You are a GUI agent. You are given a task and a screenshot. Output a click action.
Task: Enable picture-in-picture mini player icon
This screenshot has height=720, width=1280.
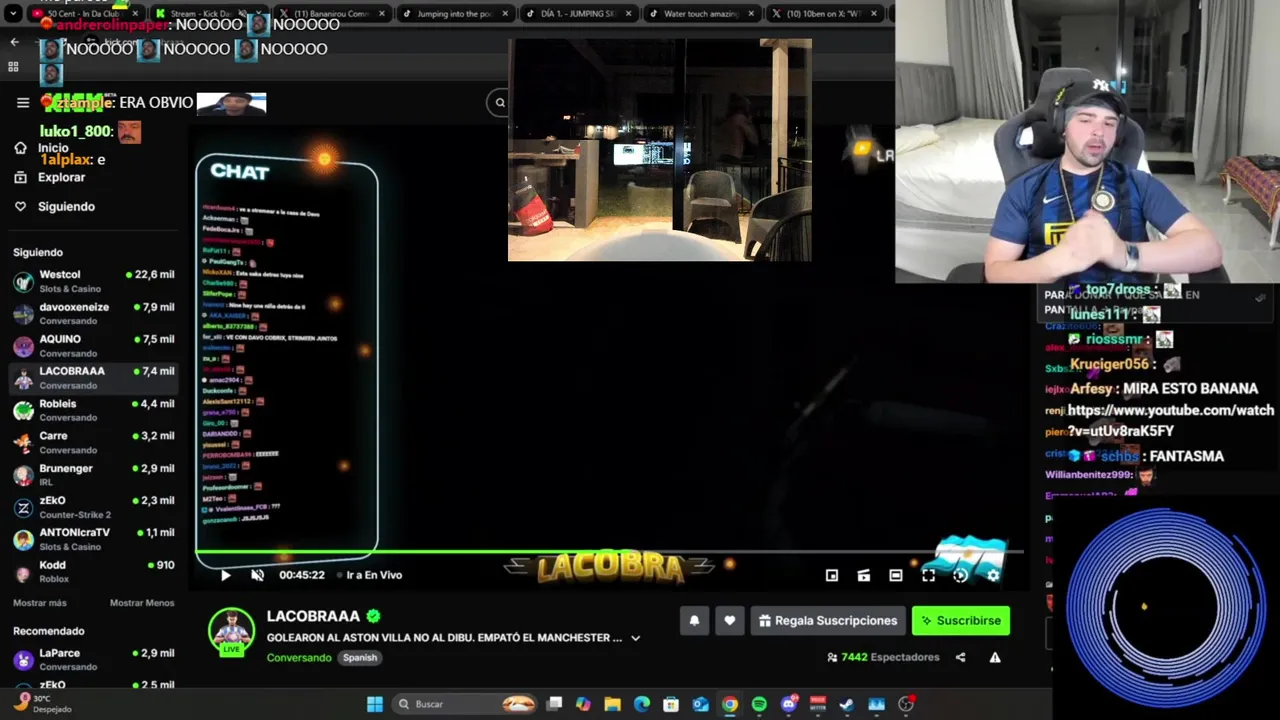(x=832, y=575)
